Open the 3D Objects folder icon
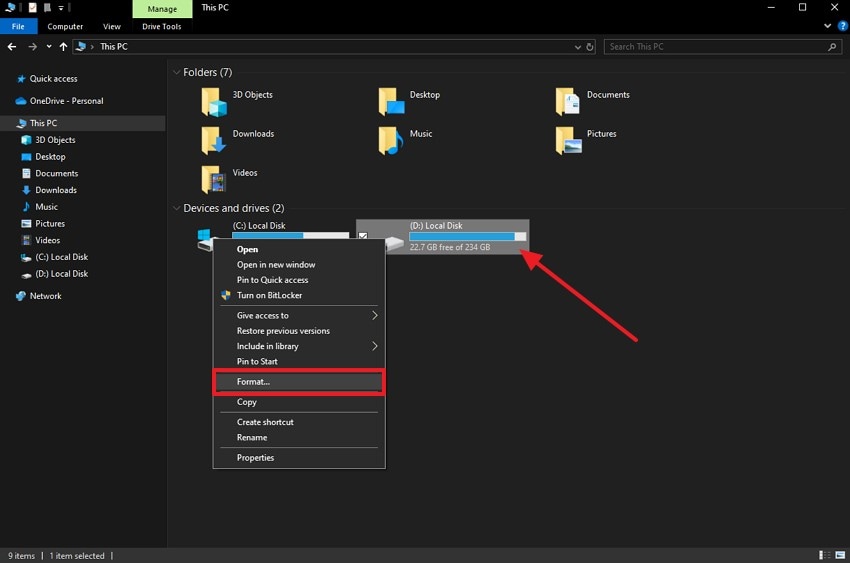 (x=214, y=102)
